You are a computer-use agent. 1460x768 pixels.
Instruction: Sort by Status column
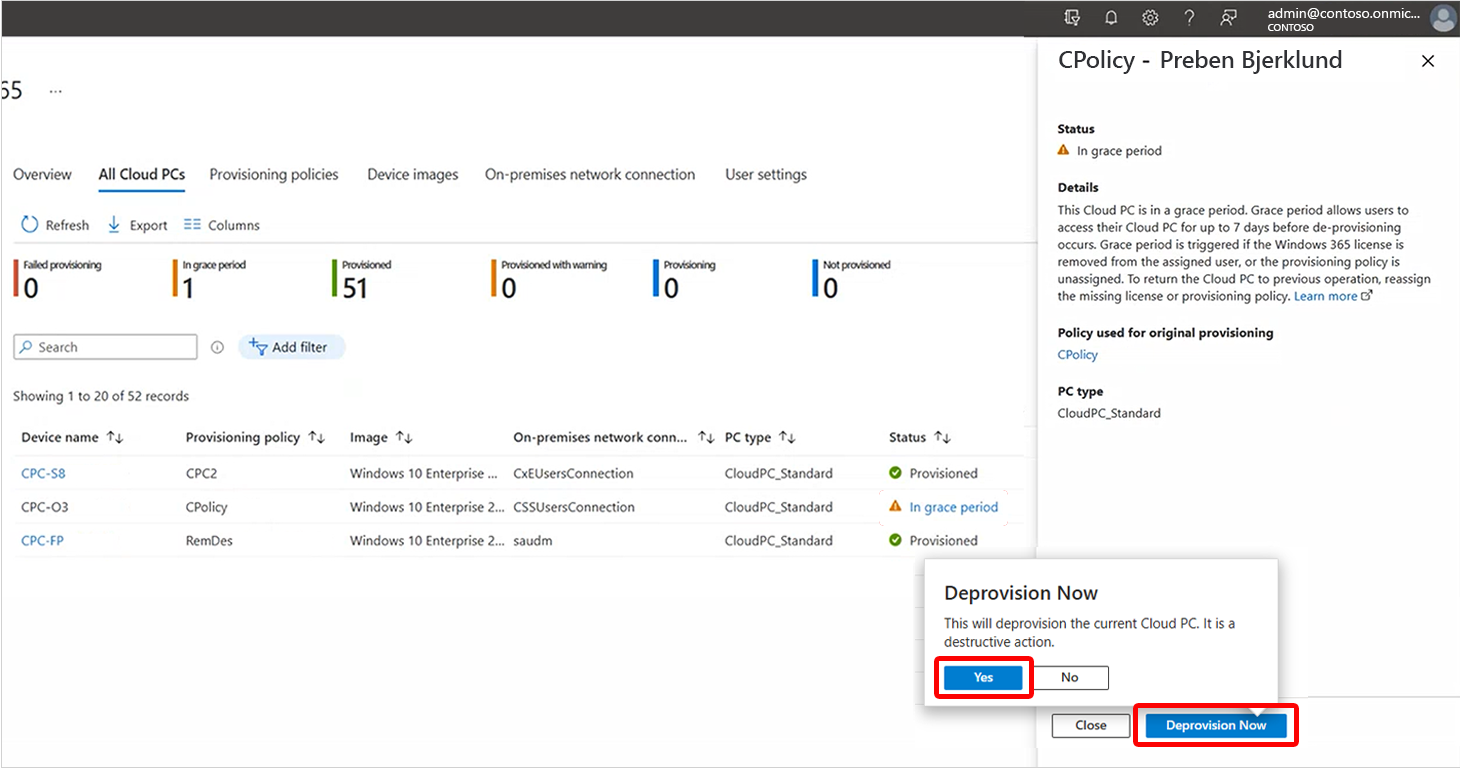pyautogui.click(x=941, y=437)
